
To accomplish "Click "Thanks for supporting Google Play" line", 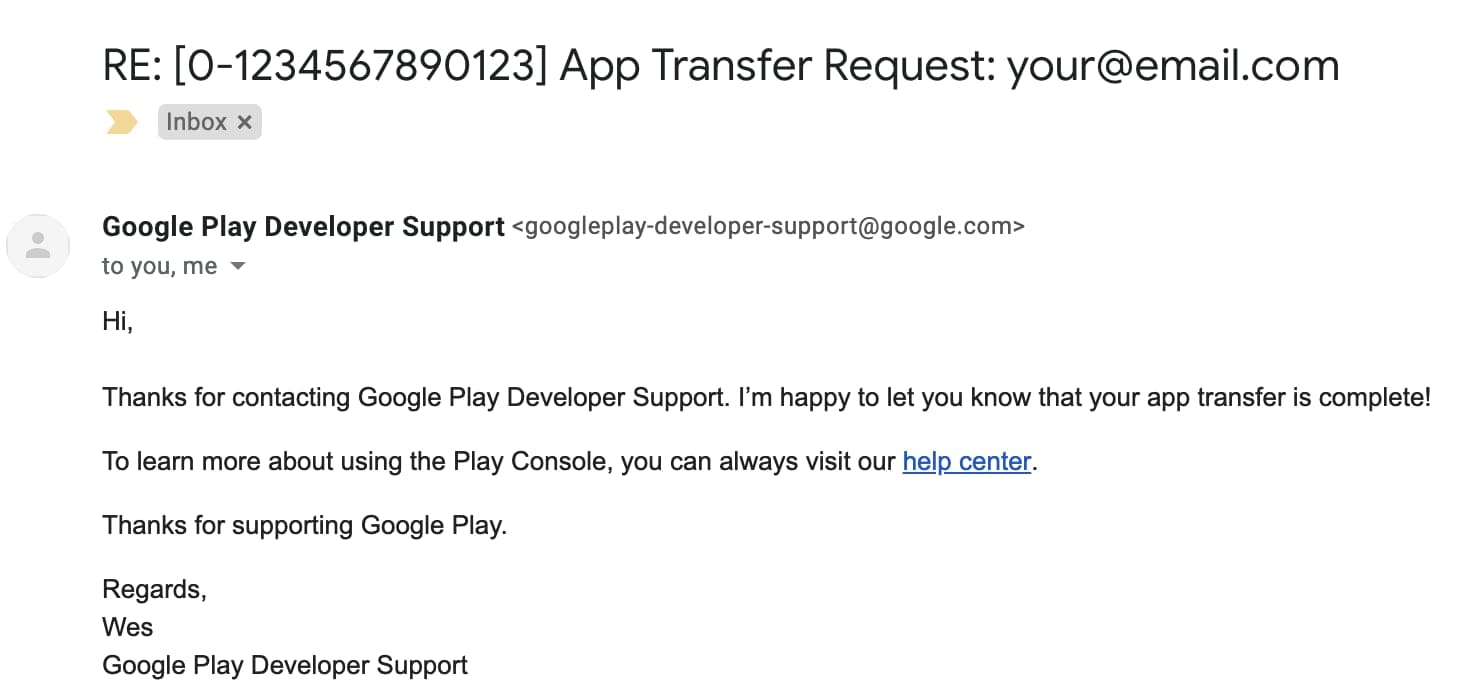I will tap(304, 525).
